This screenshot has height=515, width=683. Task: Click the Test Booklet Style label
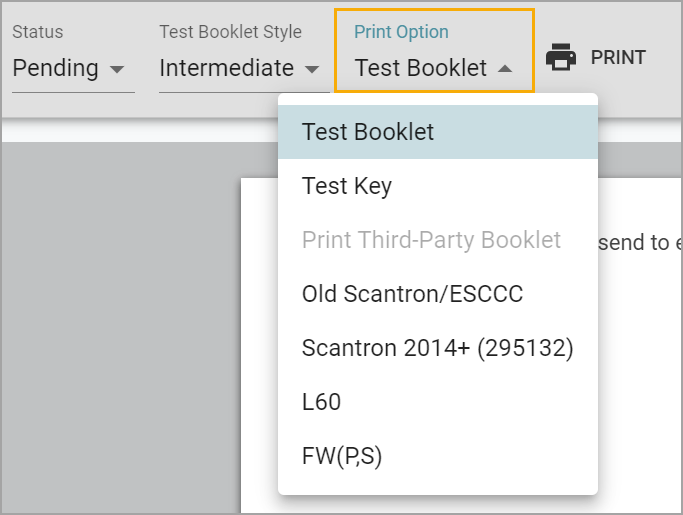point(230,32)
